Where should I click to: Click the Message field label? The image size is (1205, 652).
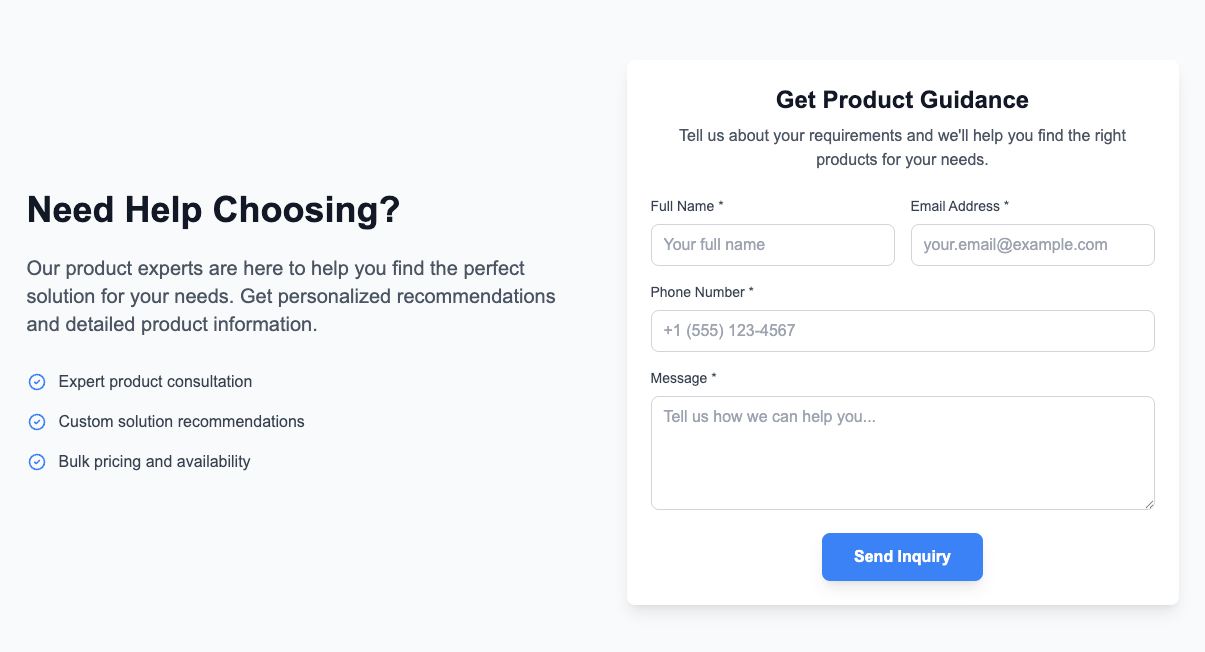coord(678,378)
